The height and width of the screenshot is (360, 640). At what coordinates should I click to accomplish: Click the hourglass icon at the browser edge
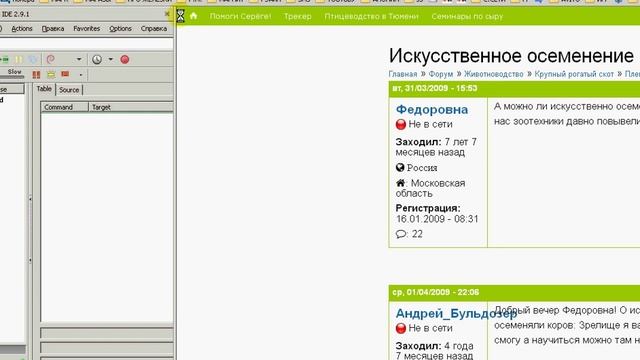pyautogui.click(x=180, y=16)
